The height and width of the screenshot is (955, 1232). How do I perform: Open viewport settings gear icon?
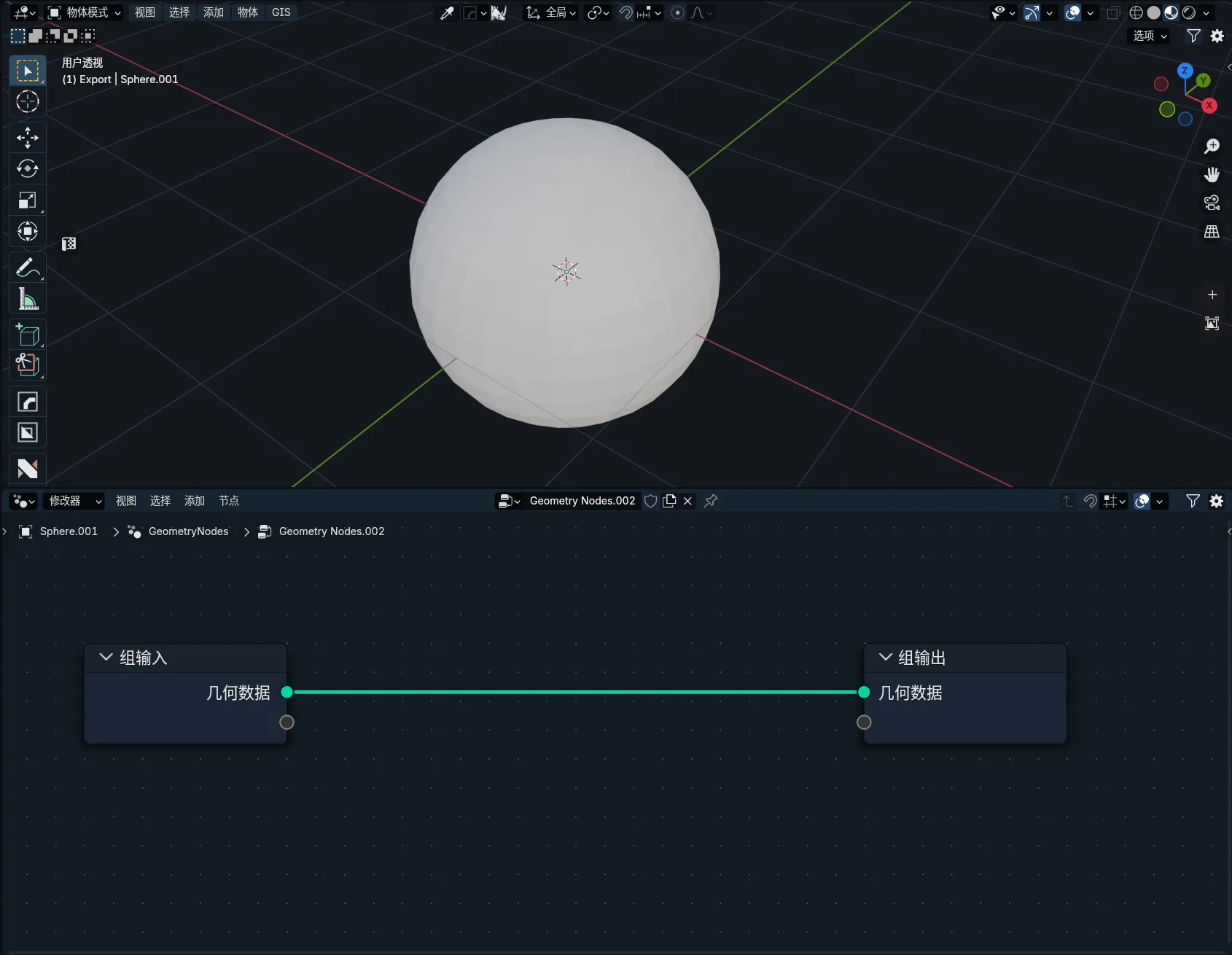(1217, 36)
